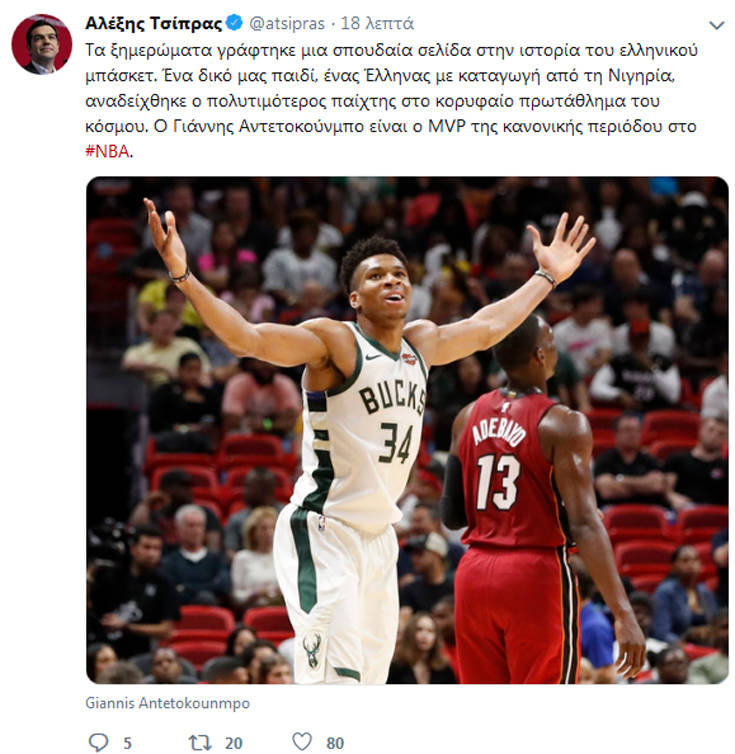Click the retweet count 20
Screen dimensions: 735x754
(234, 743)
